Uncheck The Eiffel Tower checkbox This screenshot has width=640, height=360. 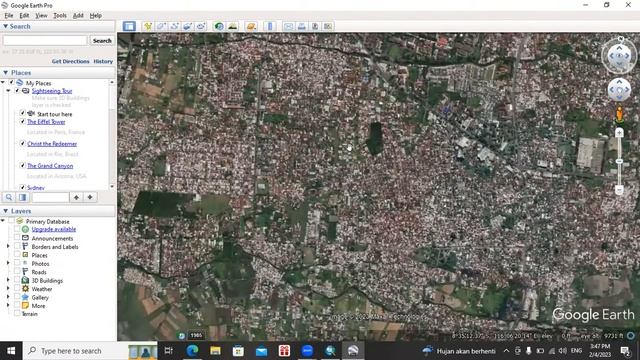23,122
